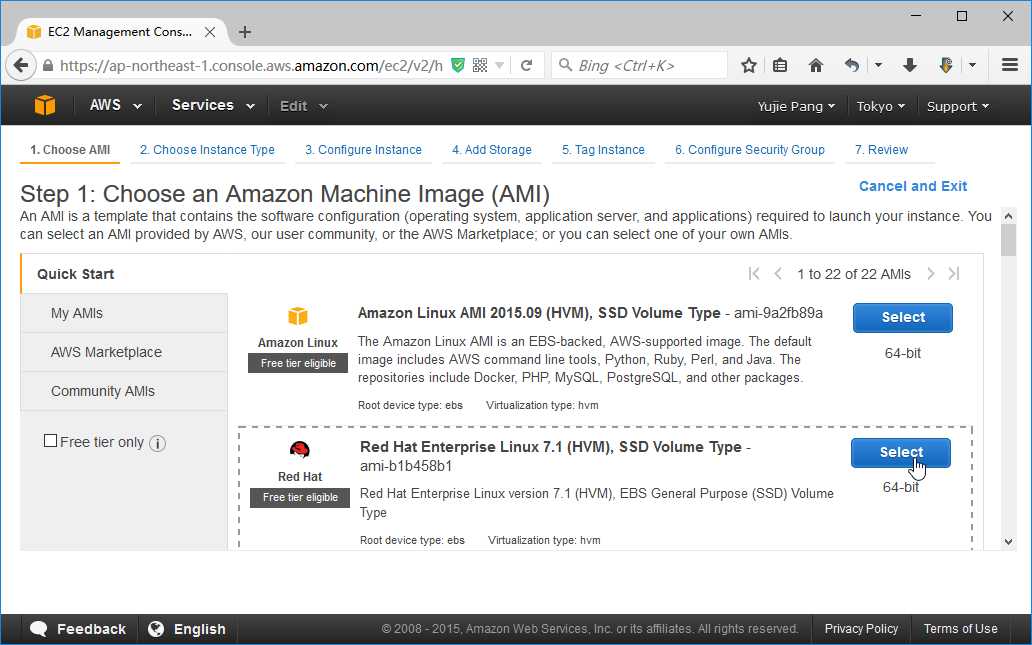1032x645 pixels.
Task: Go to 4. Add Storage step
Action: coord(492,150)
